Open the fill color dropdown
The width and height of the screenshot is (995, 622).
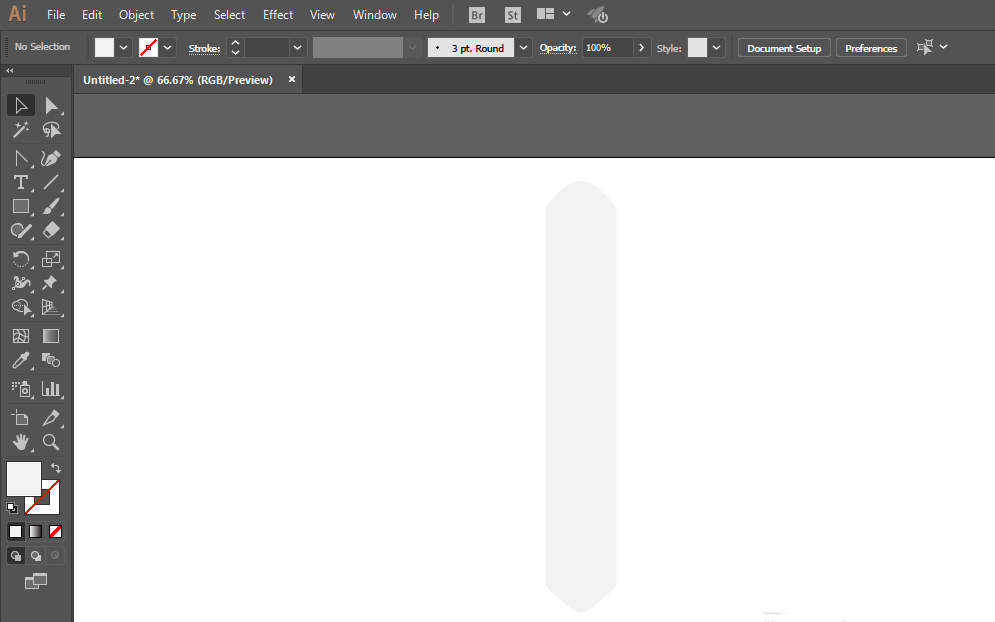(124, 47)
